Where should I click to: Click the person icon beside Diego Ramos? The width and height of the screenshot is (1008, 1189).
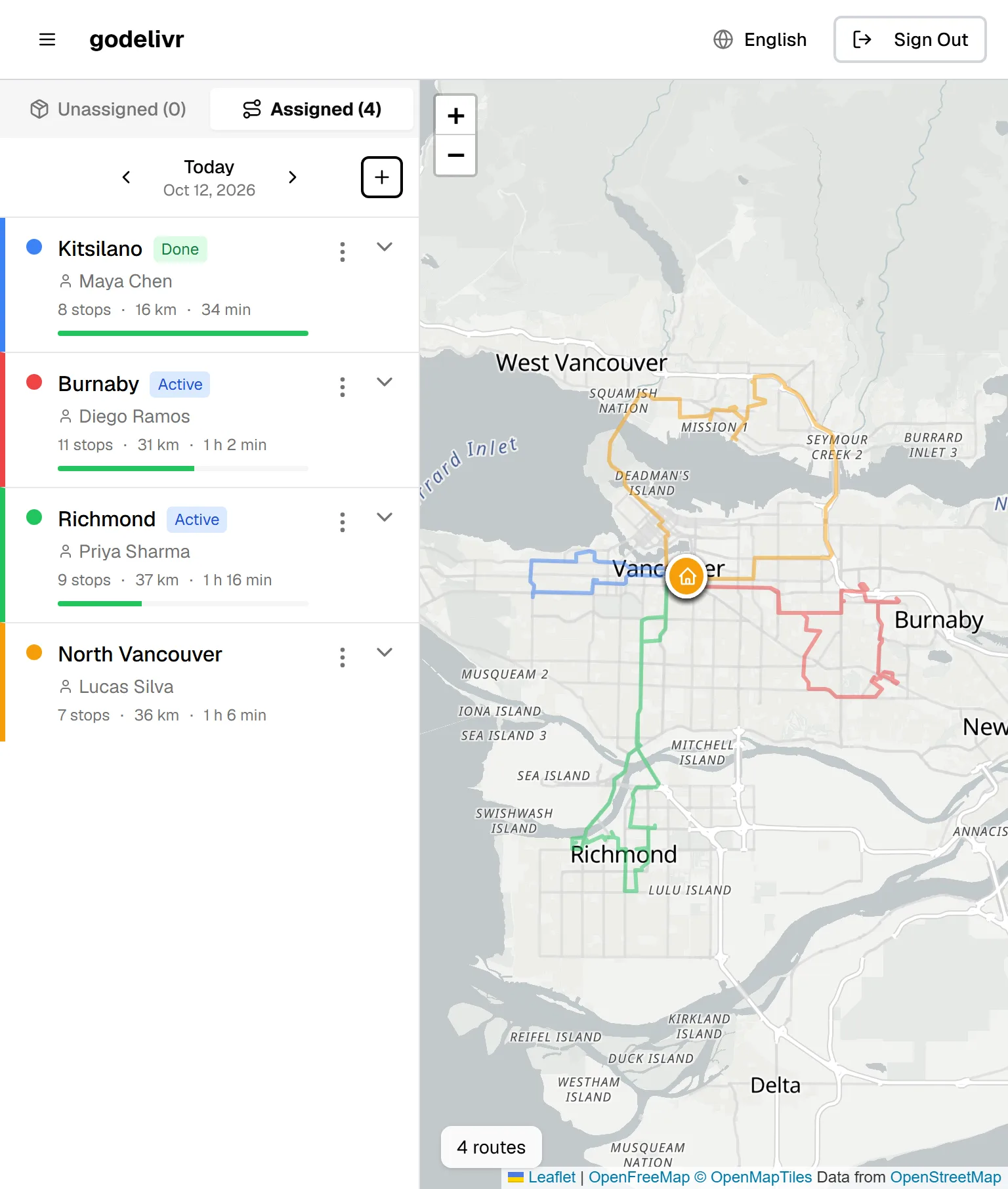(x=66, y=417)
